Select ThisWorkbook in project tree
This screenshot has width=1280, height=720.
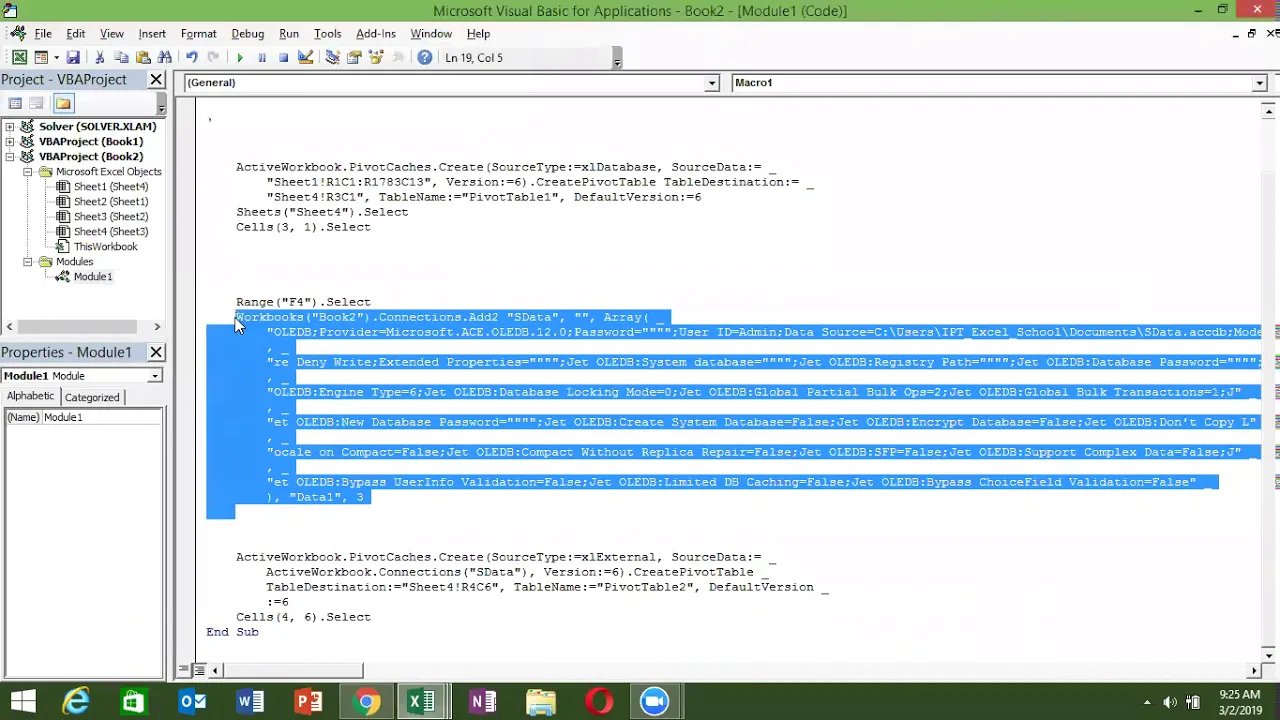pyautogui.click(x=105, y=247)
